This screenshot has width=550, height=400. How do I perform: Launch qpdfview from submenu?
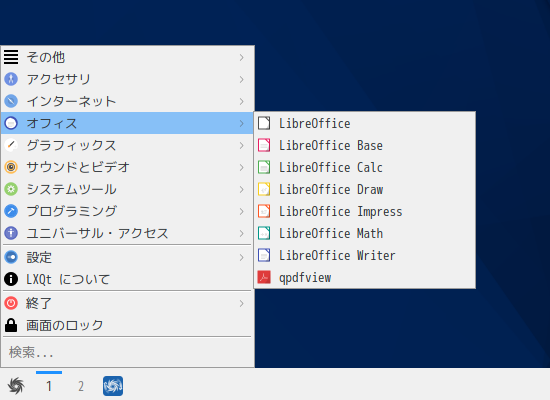(365, 277)
